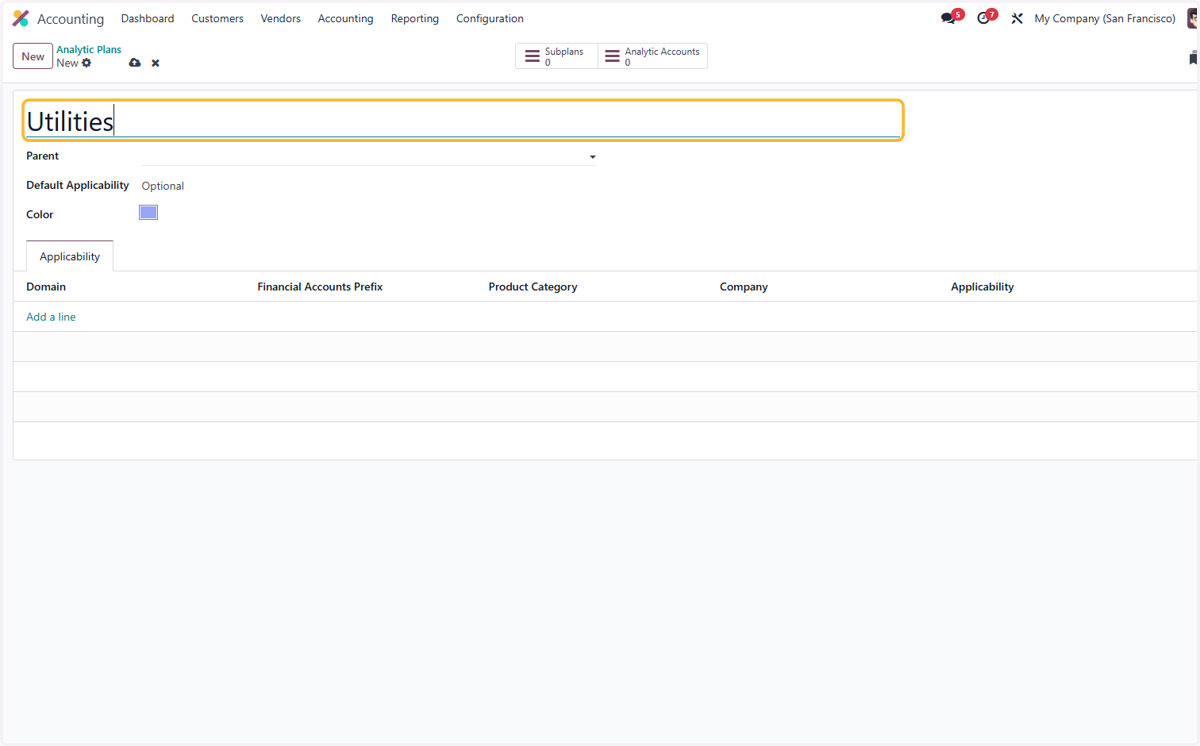
Task: Discard changes with the X icon
Action: 155,63
